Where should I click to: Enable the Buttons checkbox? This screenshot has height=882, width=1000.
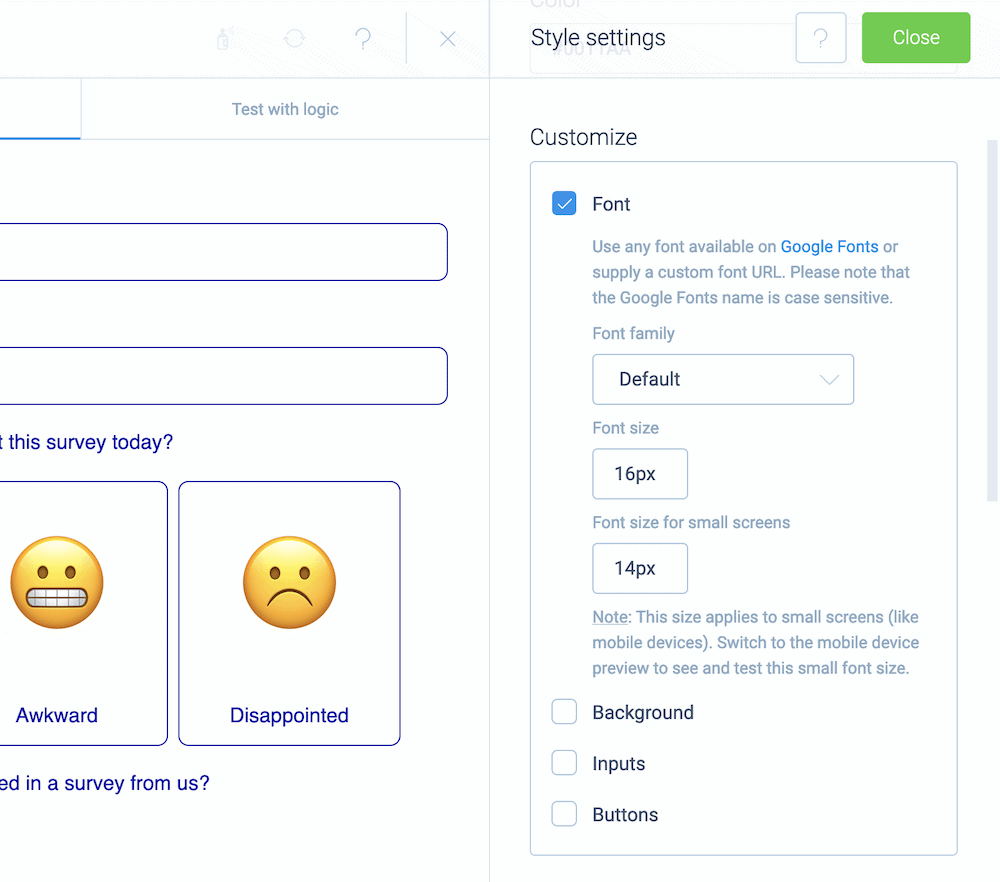coord(564,814)
